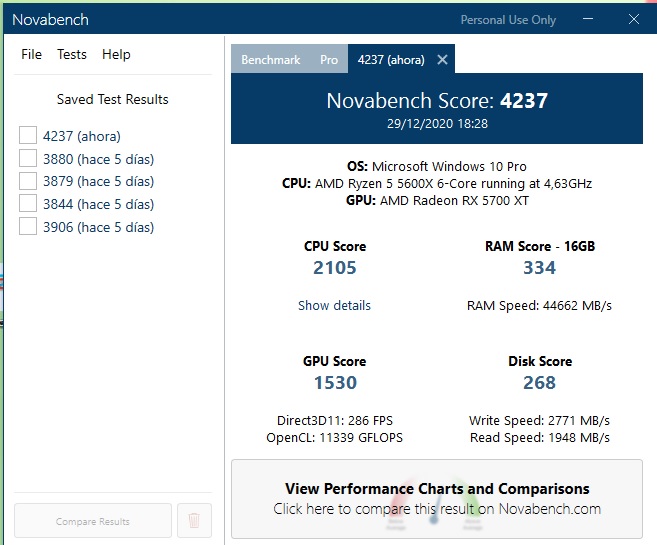Open the Help menu
The width and height of the screenshot is (657, 545).
coord(116,54)
